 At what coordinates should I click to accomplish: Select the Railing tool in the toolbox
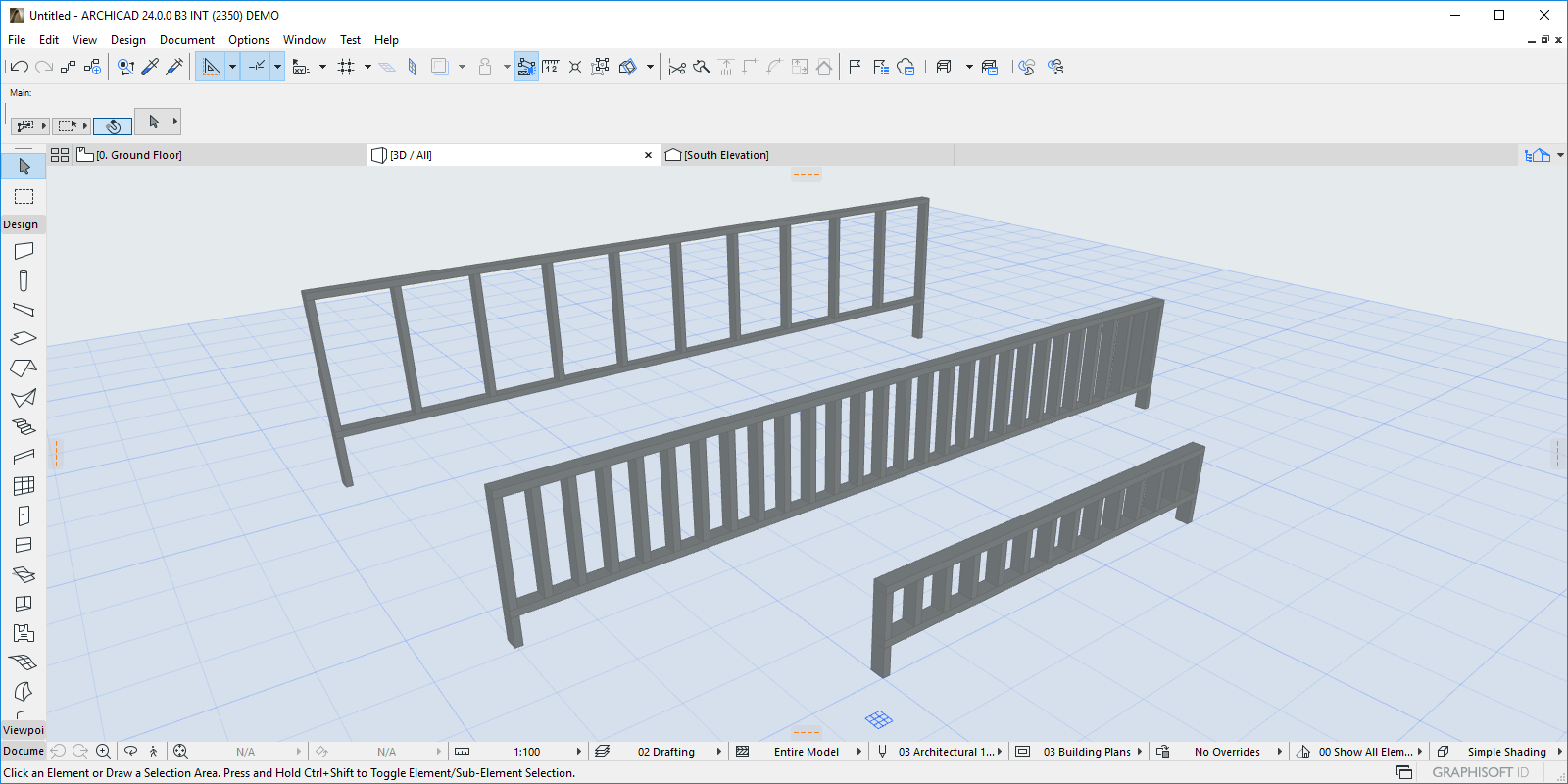coord(24,456)
